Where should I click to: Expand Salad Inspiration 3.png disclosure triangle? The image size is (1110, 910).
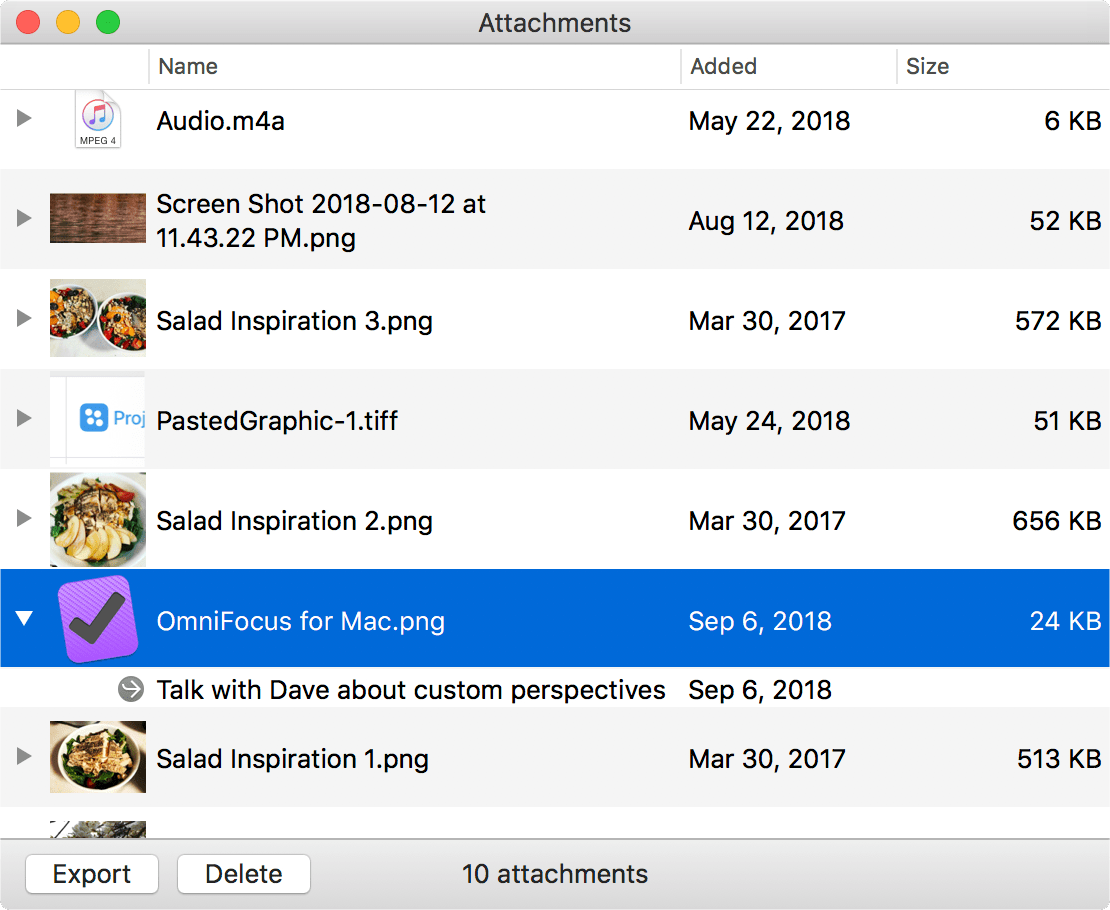(x=24, y=318)
